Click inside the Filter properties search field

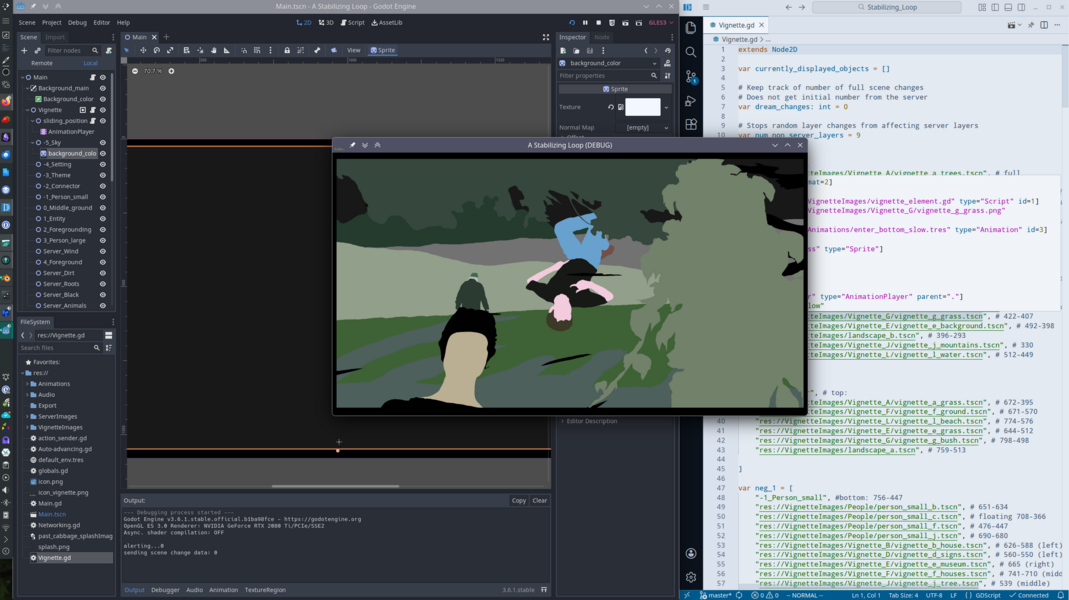[600, 75]
